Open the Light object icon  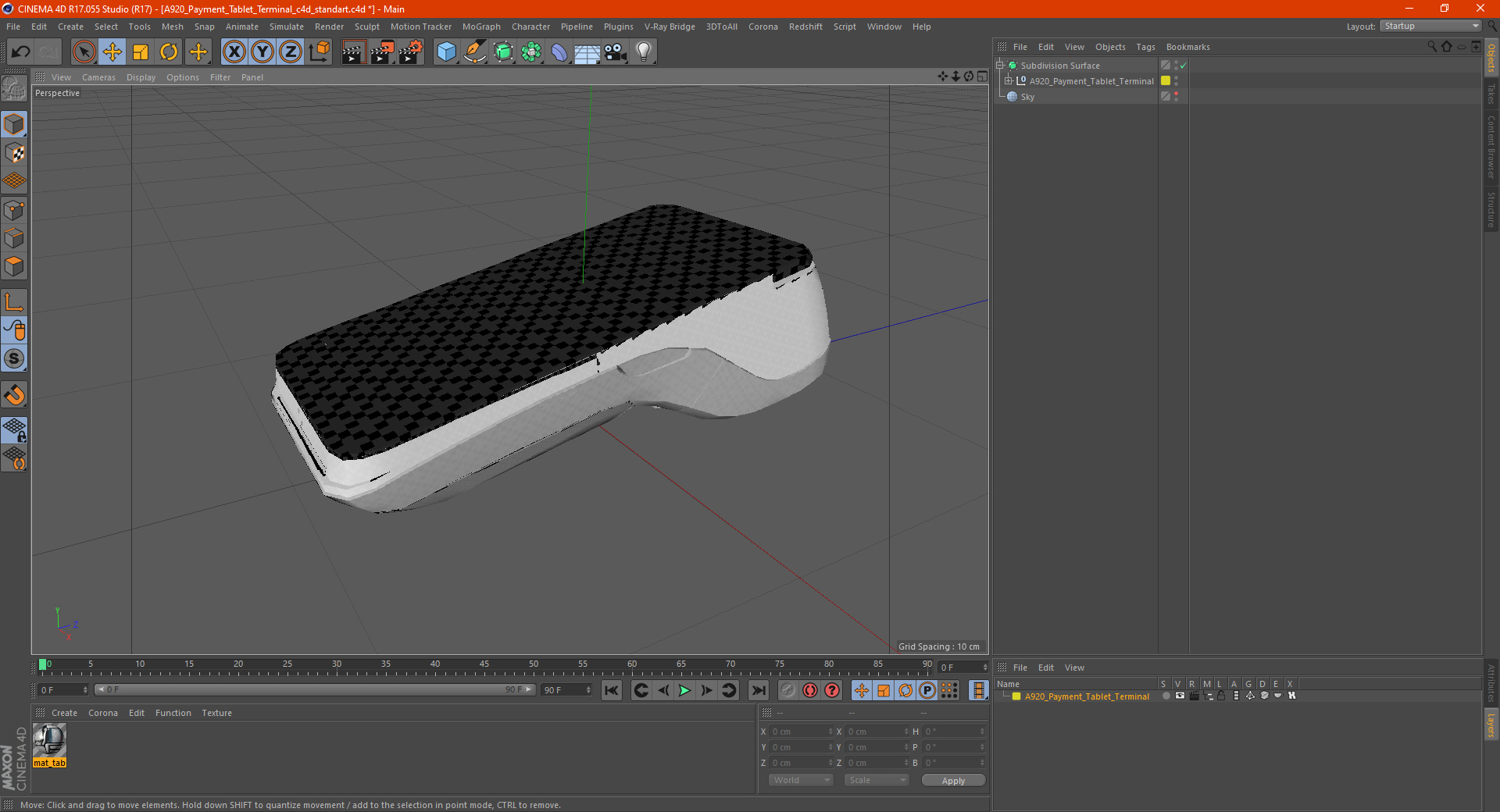(x=643, y=52)
